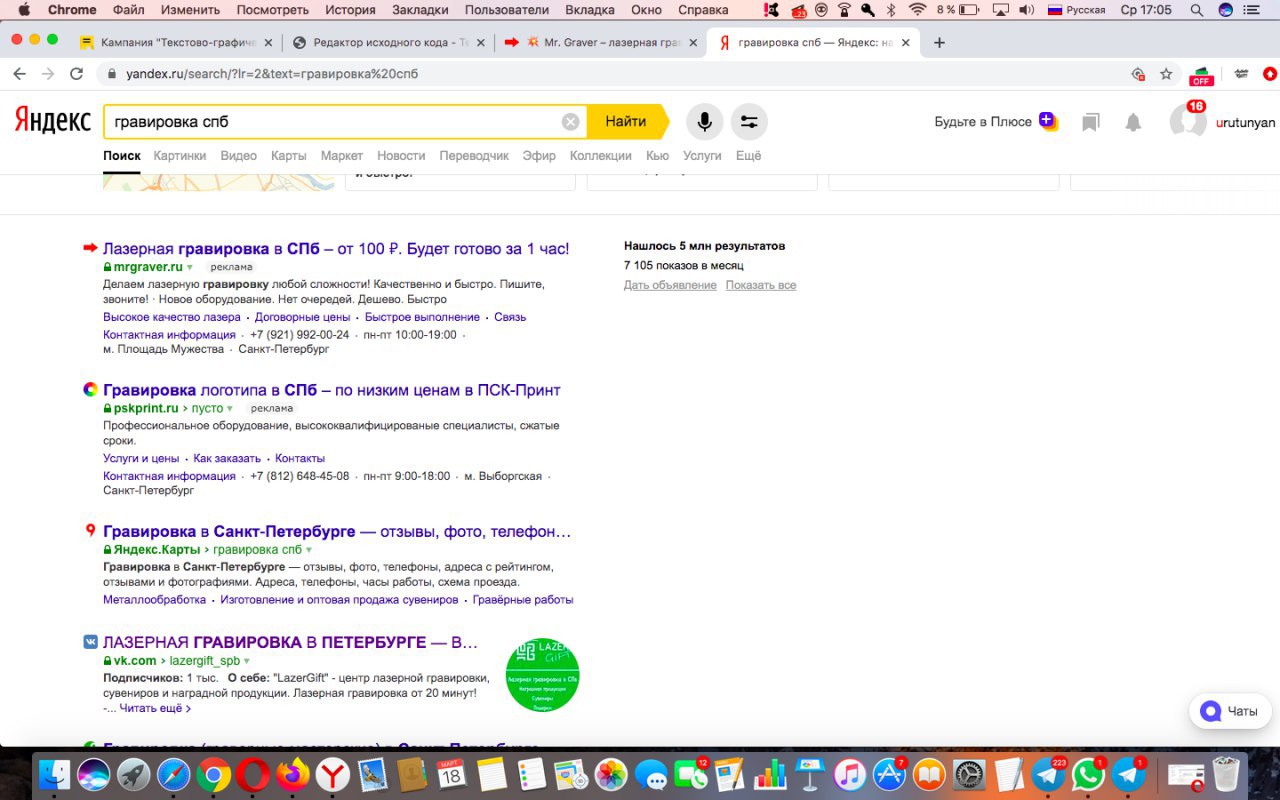Click the Chrome address bar URL
The image size is (1280, 800).
(272, 74)
